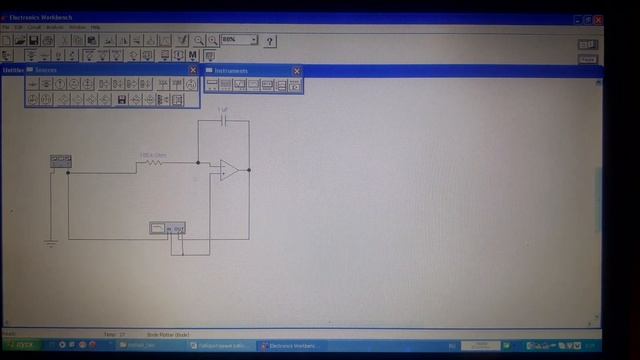Rotate the selected component
640x360 pixels.
click(x=109, y=40)
